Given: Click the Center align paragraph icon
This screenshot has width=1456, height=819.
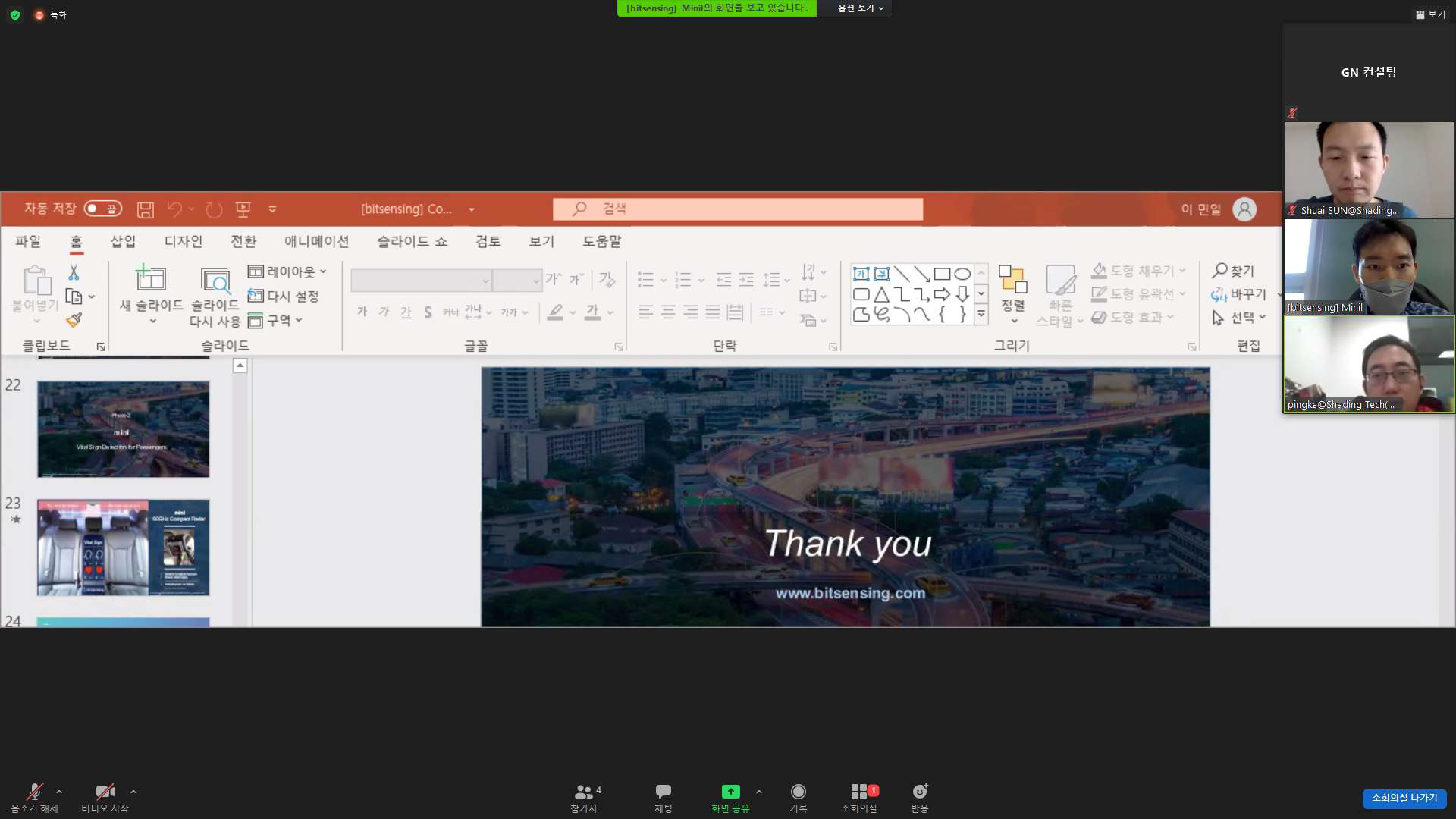Looking at the screenshot, I should [668, 312].
